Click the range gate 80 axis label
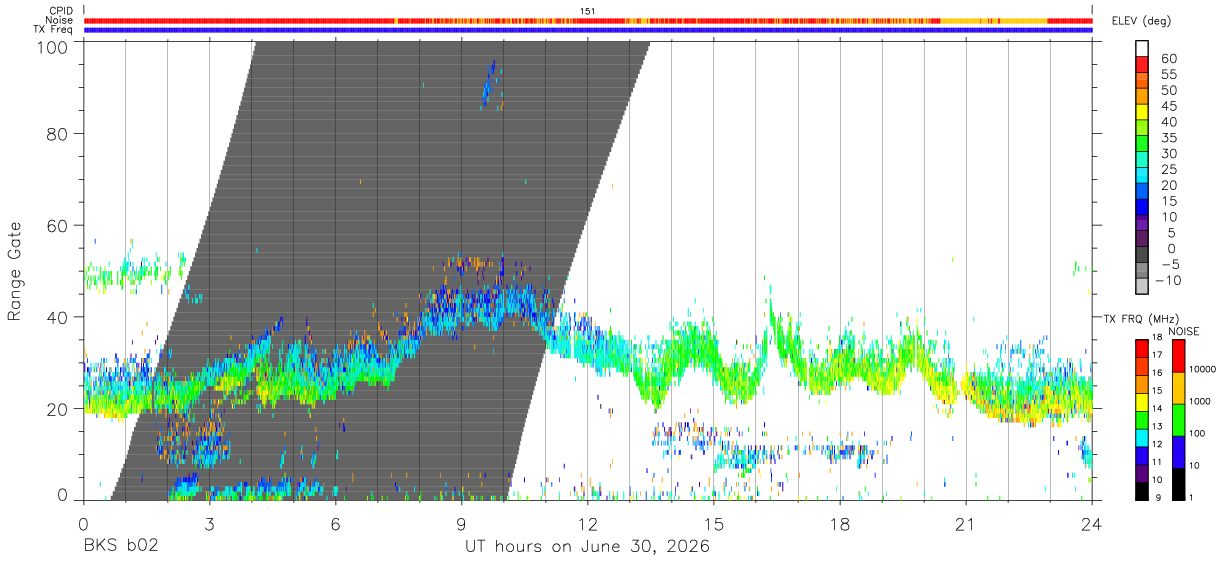The width and height of the screenshot is (1228, 567). point(58,133)
